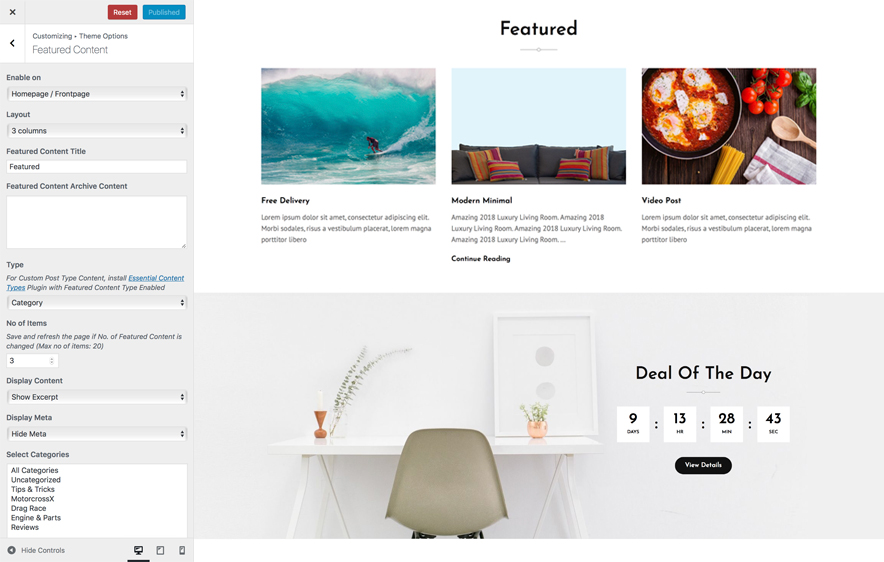
Task: Click the red Reset button
Action: (122, 12)
